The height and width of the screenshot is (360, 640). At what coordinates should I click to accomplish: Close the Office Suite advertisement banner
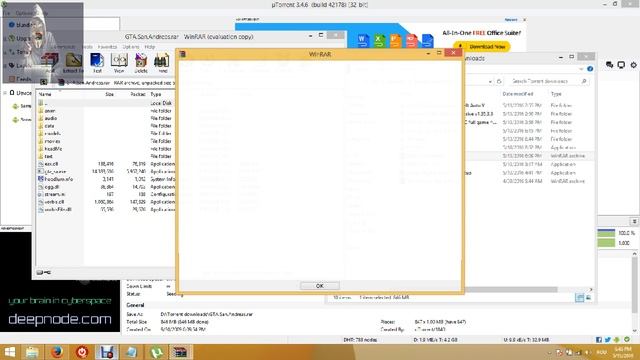pos(524,20)
